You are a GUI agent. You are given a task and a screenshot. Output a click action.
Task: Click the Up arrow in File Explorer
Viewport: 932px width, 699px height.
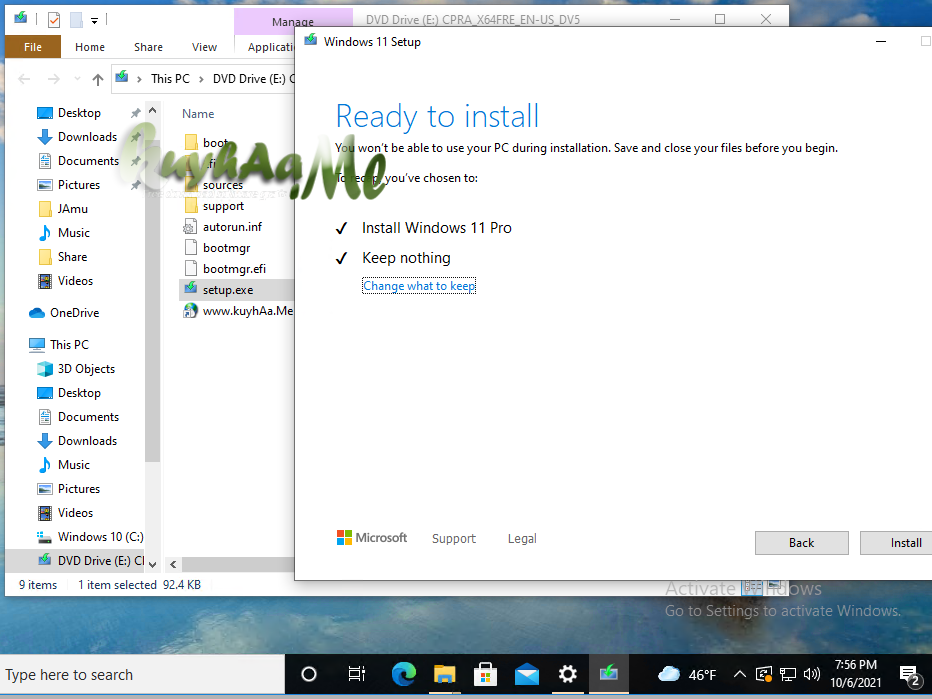[97, 79]
